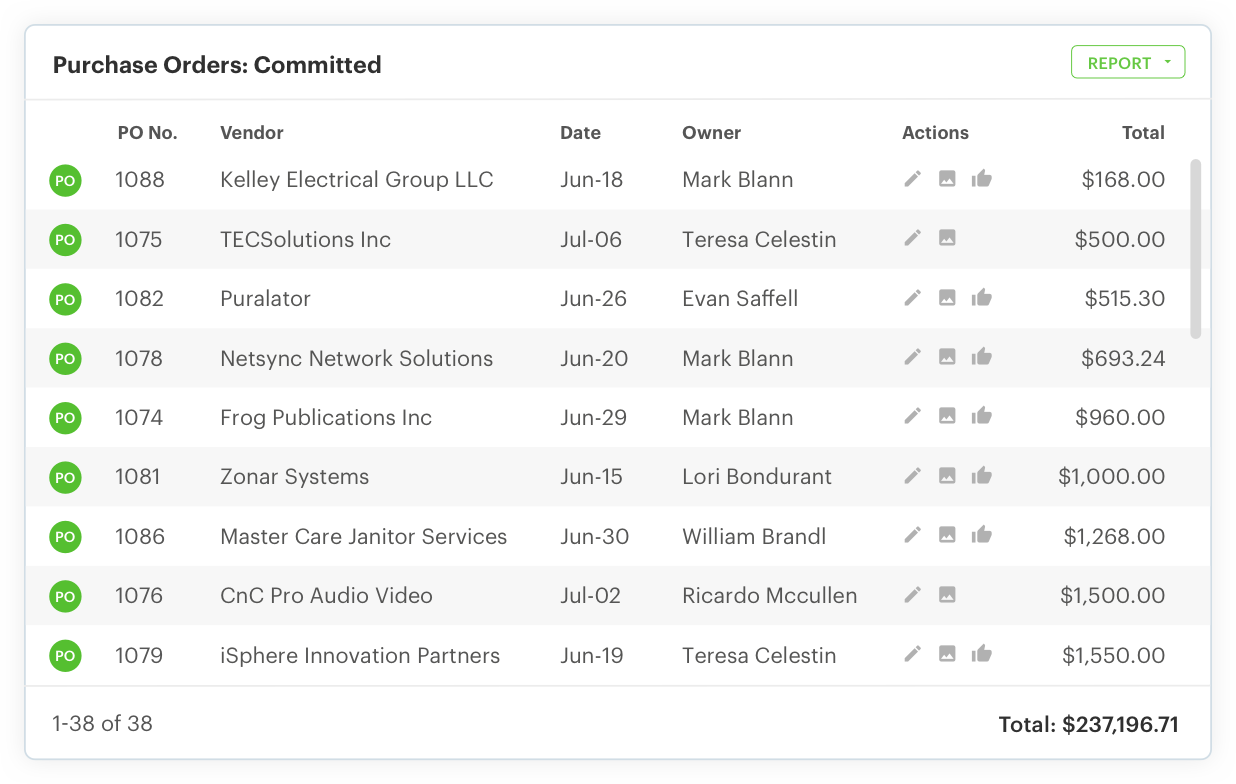Image resolution: width=1236 pixels, height=784 pixels.
Task: Approve order 1078 with thumbs up
Action: 981,357
